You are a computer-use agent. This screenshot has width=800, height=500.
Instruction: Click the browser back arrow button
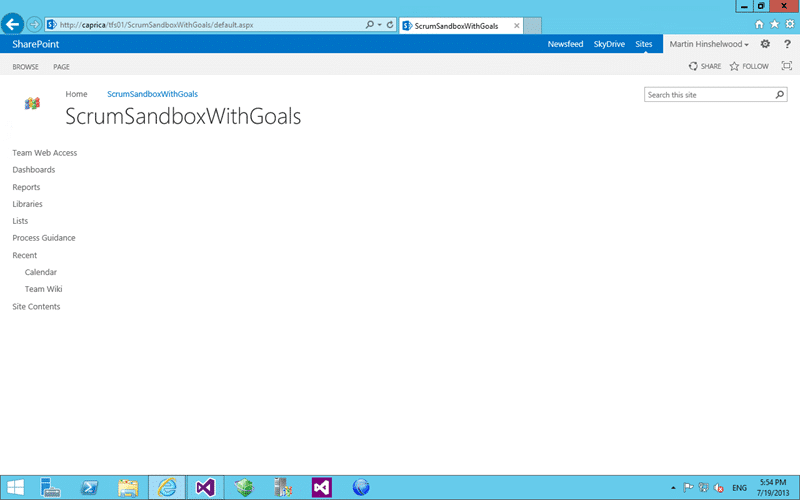[x=12, y=24]
